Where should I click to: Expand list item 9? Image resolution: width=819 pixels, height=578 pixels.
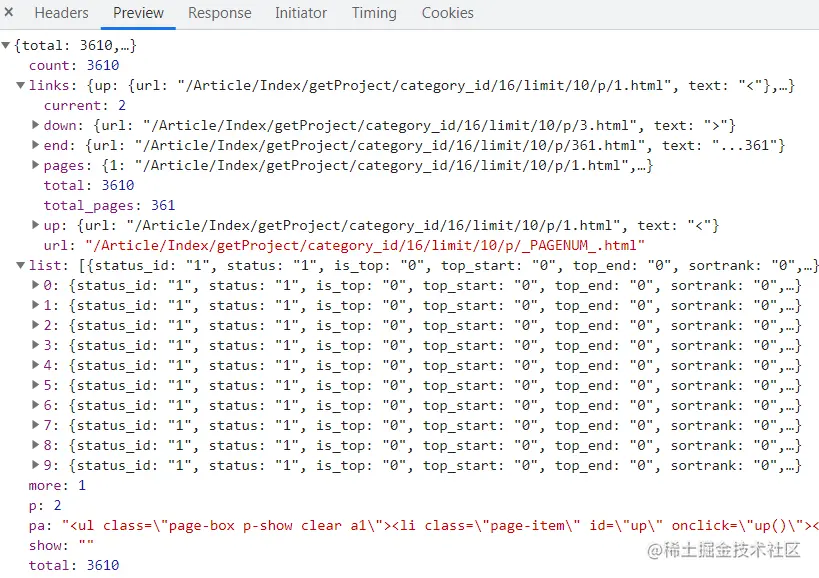[x=36, y=465]
